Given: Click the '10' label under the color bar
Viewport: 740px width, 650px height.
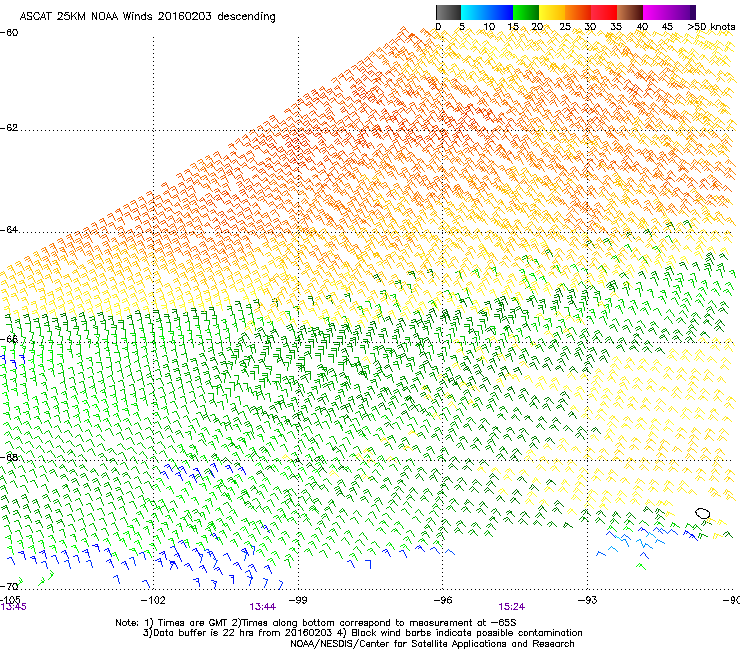Looking at the screenshot, I should click(x=489, y=27).
